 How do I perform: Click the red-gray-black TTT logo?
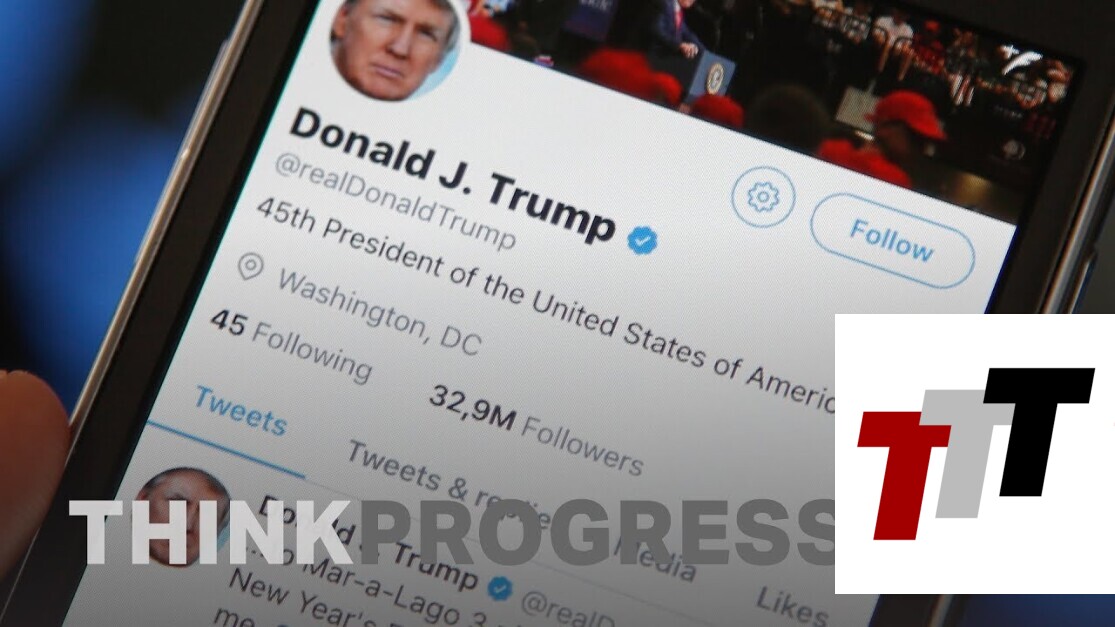coord(975,453)
